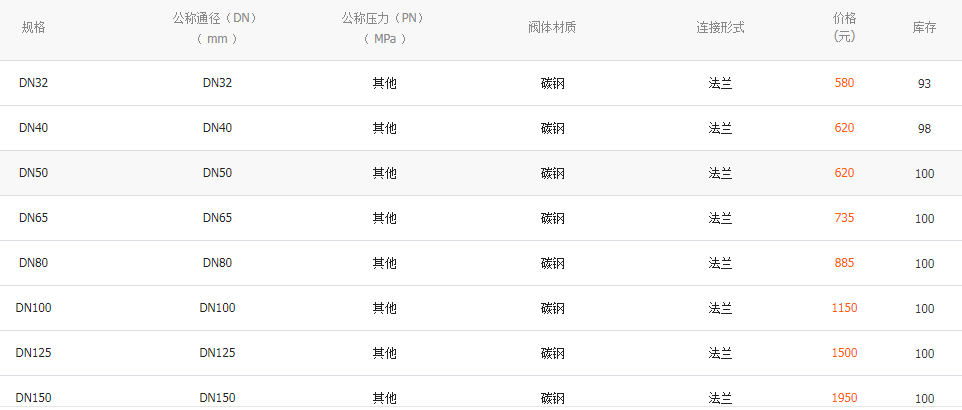Click the 1150 price for DN100
This screenshot has height=410, width=962.
tap(844, 308)
